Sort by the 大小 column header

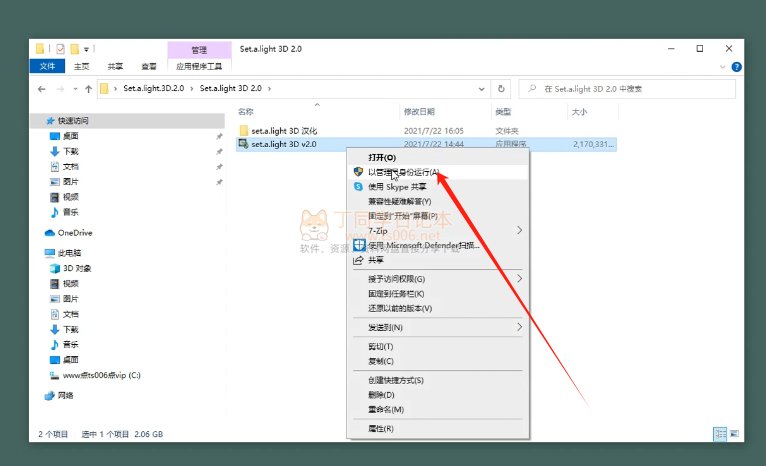click(x=579, y=112)
